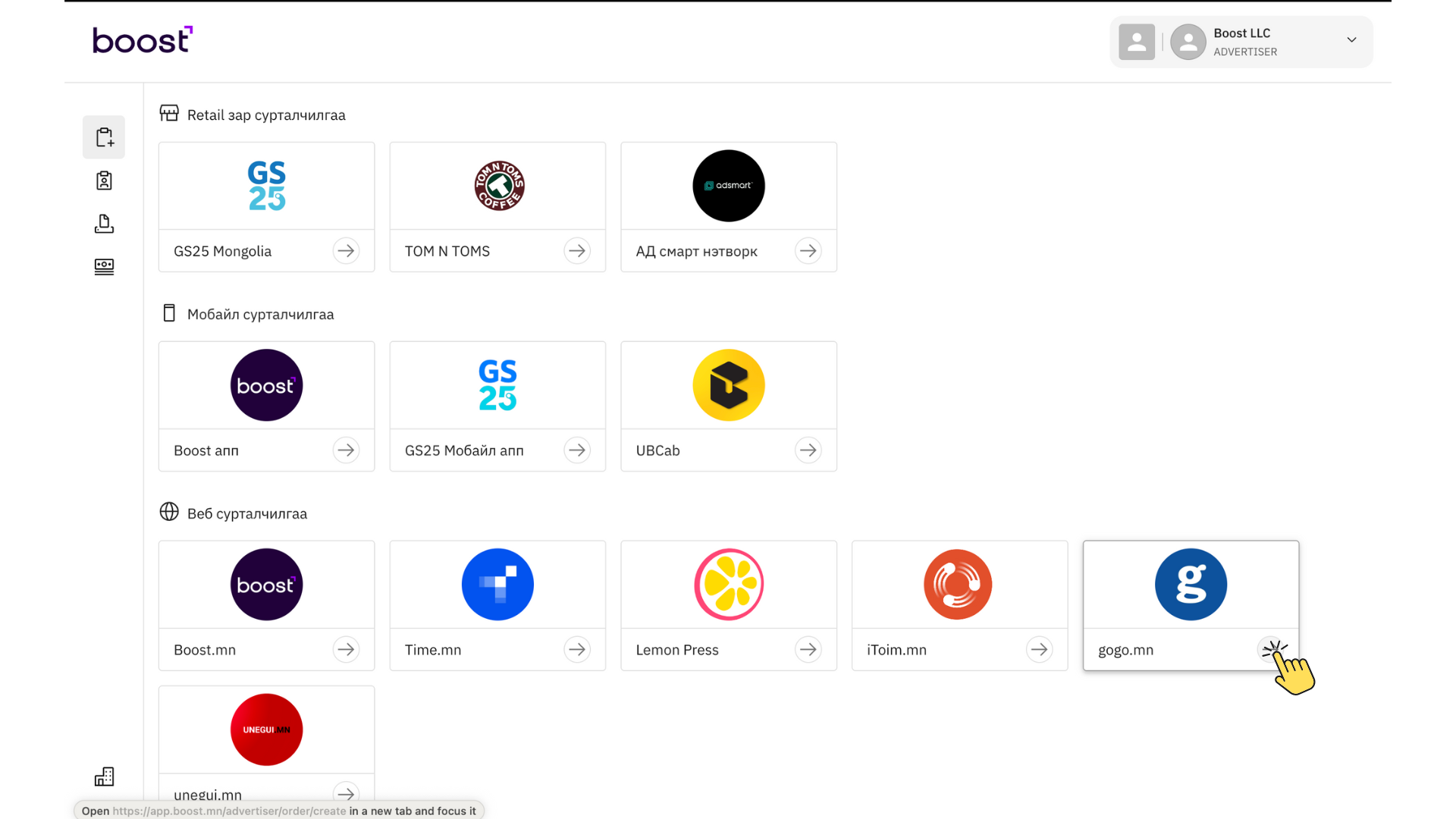Click the boost logo in the header
The width and height of the screenshot is (1456, 819).
pyautogui.click(x=143, y=40)
